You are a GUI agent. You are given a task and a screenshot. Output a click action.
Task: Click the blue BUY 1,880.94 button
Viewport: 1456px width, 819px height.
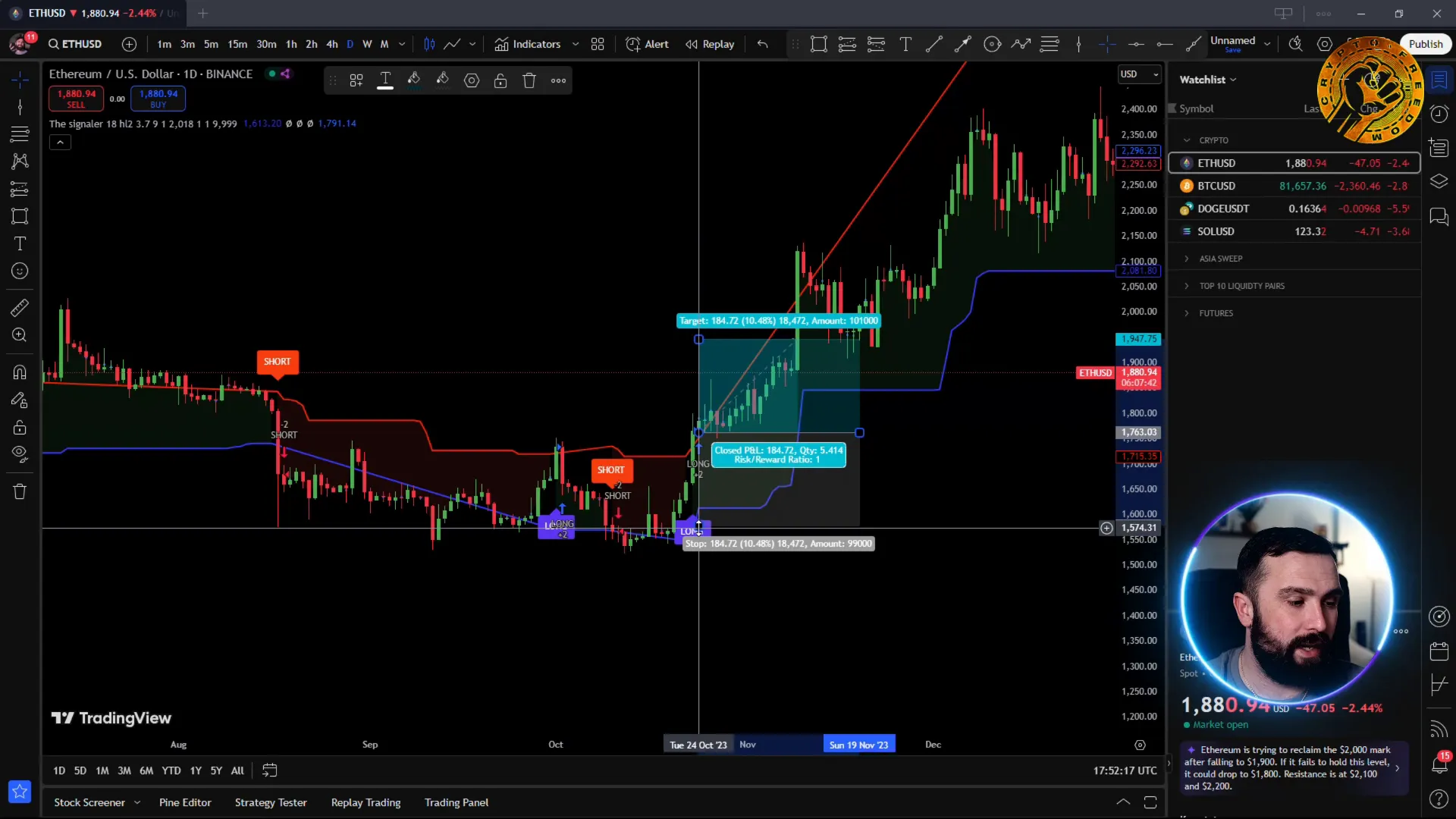pos(158,98)
